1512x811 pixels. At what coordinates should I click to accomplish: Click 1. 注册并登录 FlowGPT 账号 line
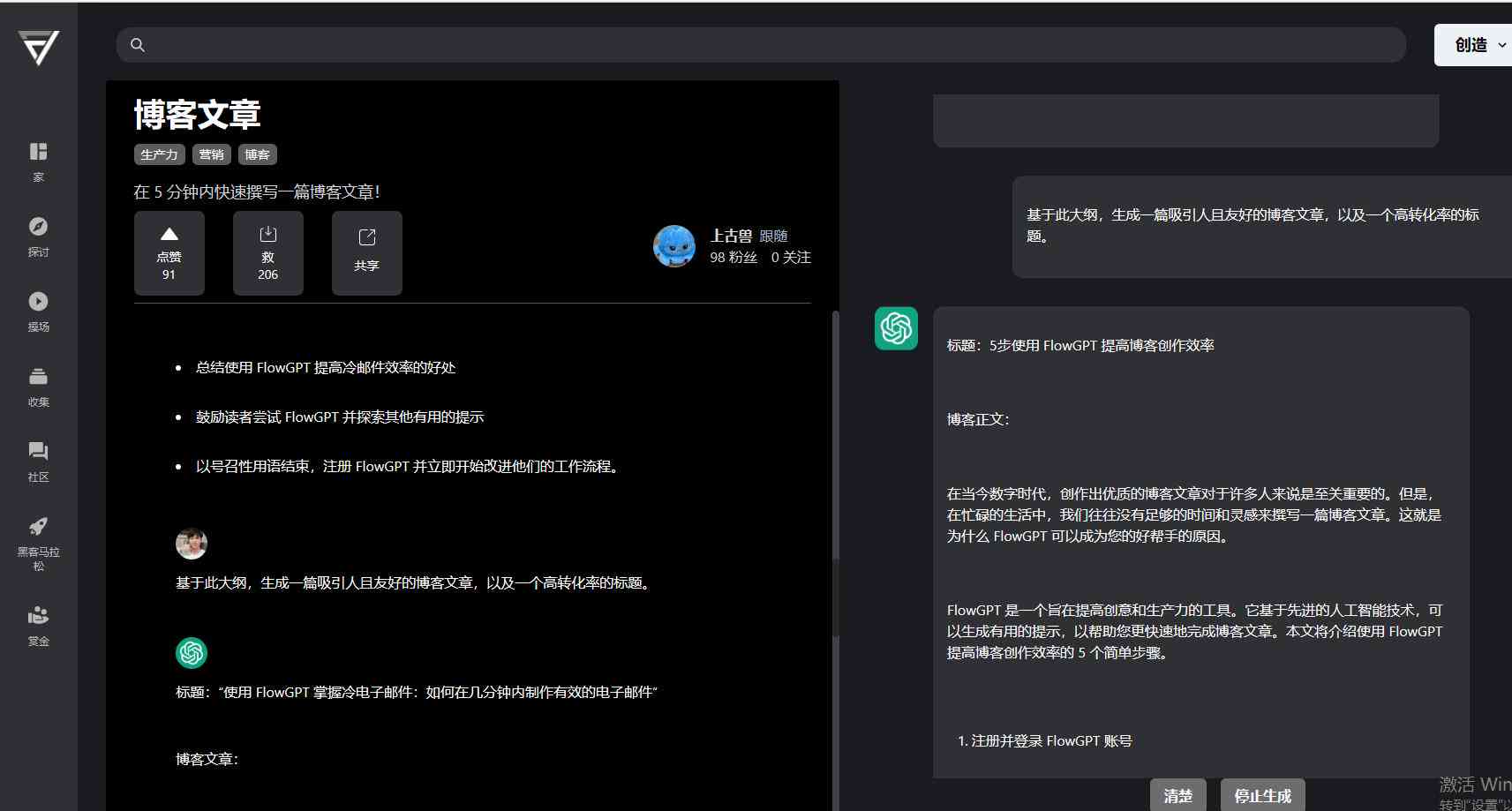tap(1045, 740)
